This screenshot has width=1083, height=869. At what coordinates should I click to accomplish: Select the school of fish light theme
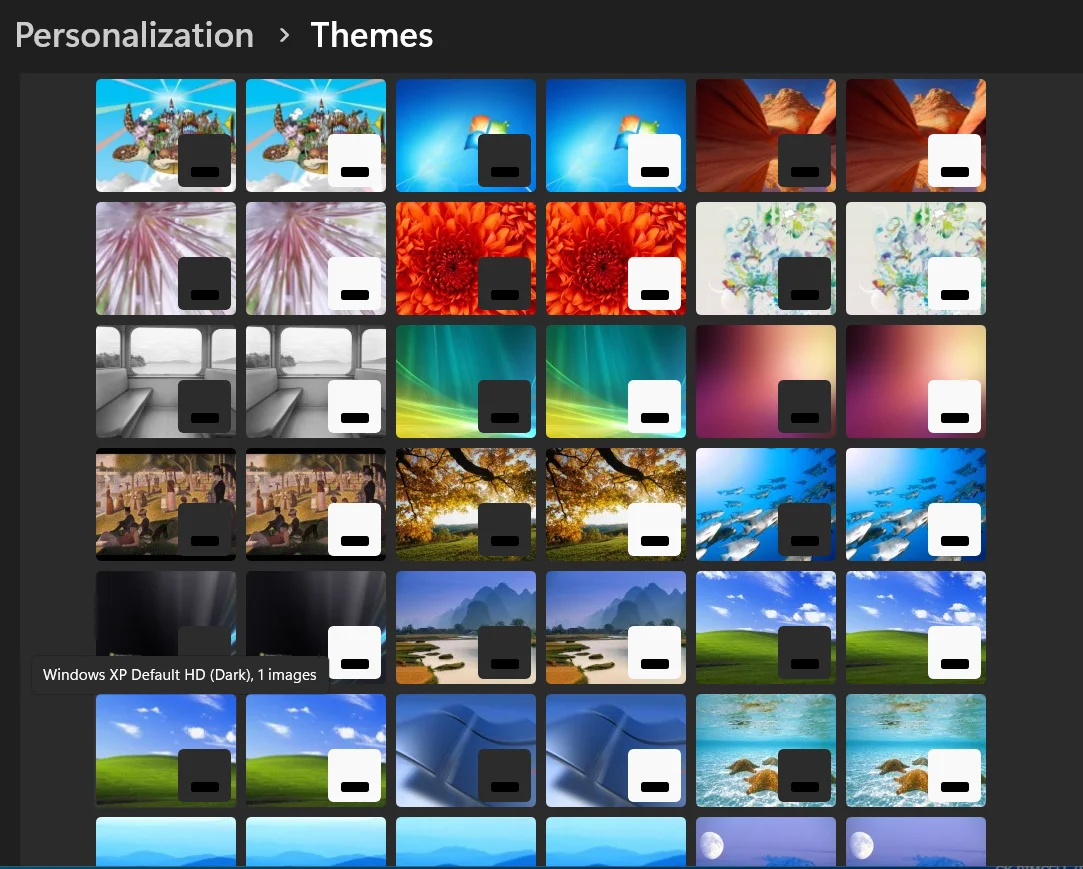coord(915,504)
